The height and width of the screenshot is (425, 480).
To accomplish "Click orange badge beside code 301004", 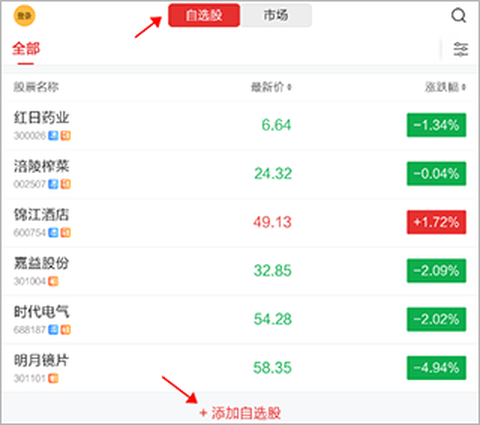I will [x=53, y=281].
